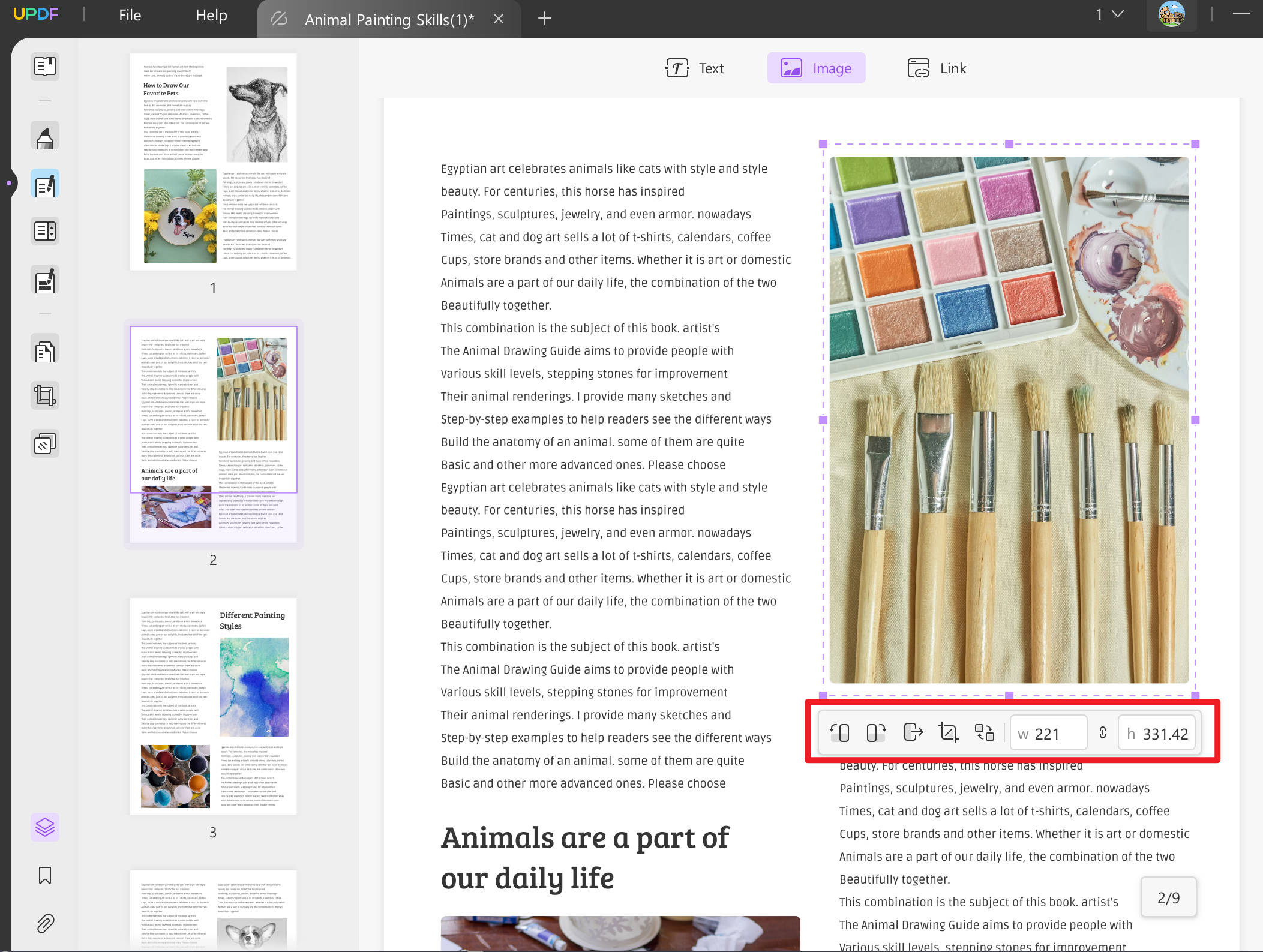
Task: Select the Reader mode icon in sidebar
Action: [44, 66]
